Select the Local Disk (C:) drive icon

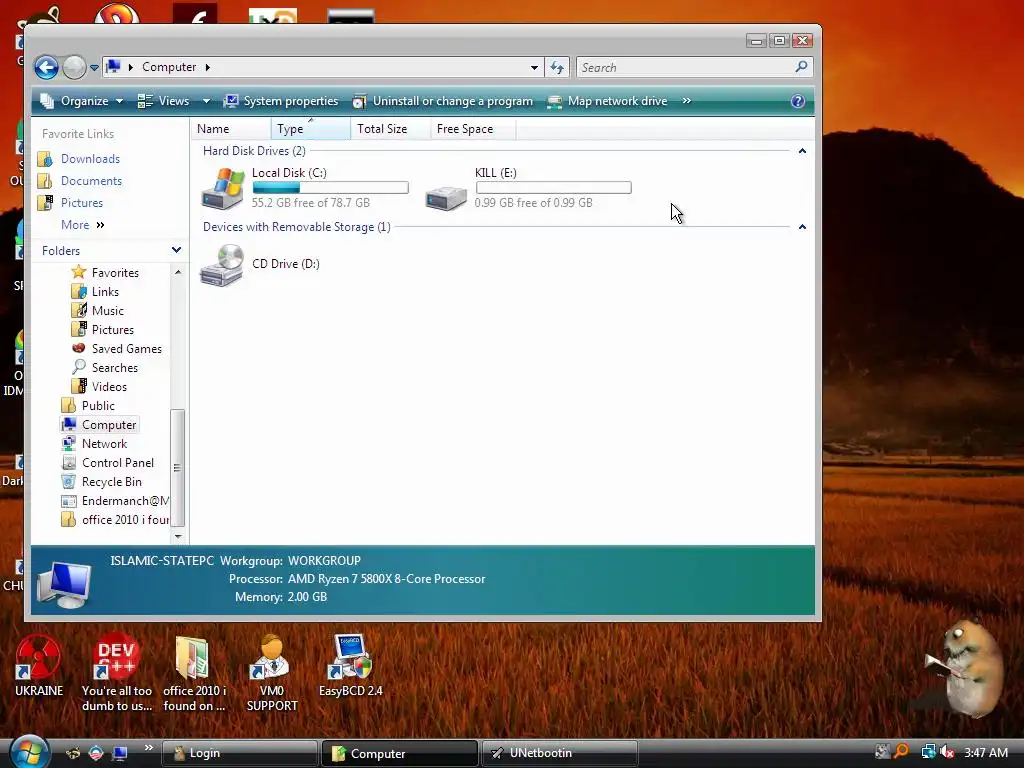click(x=223, y=188)
